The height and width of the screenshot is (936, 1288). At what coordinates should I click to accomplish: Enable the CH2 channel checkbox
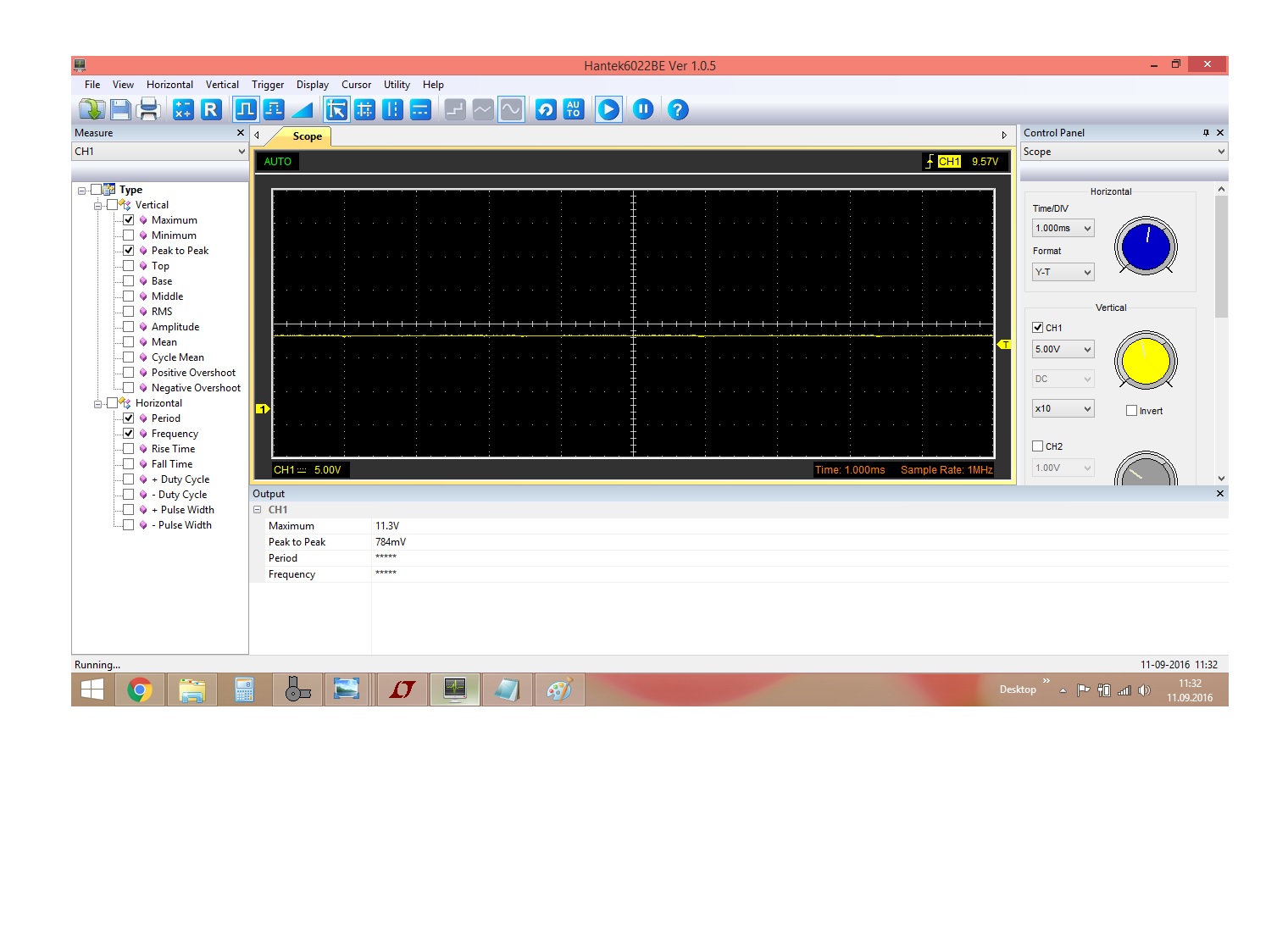1038,446
